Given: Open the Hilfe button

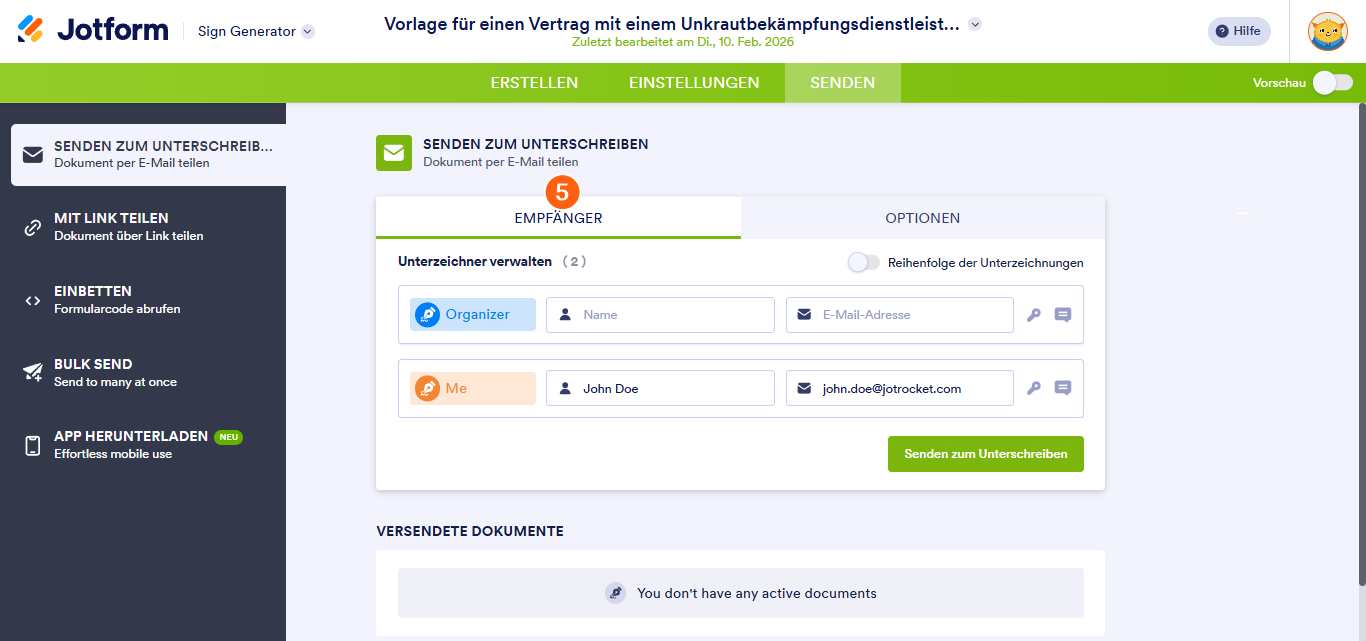Looking at the screenshot, I should (x=1238, y=31).
